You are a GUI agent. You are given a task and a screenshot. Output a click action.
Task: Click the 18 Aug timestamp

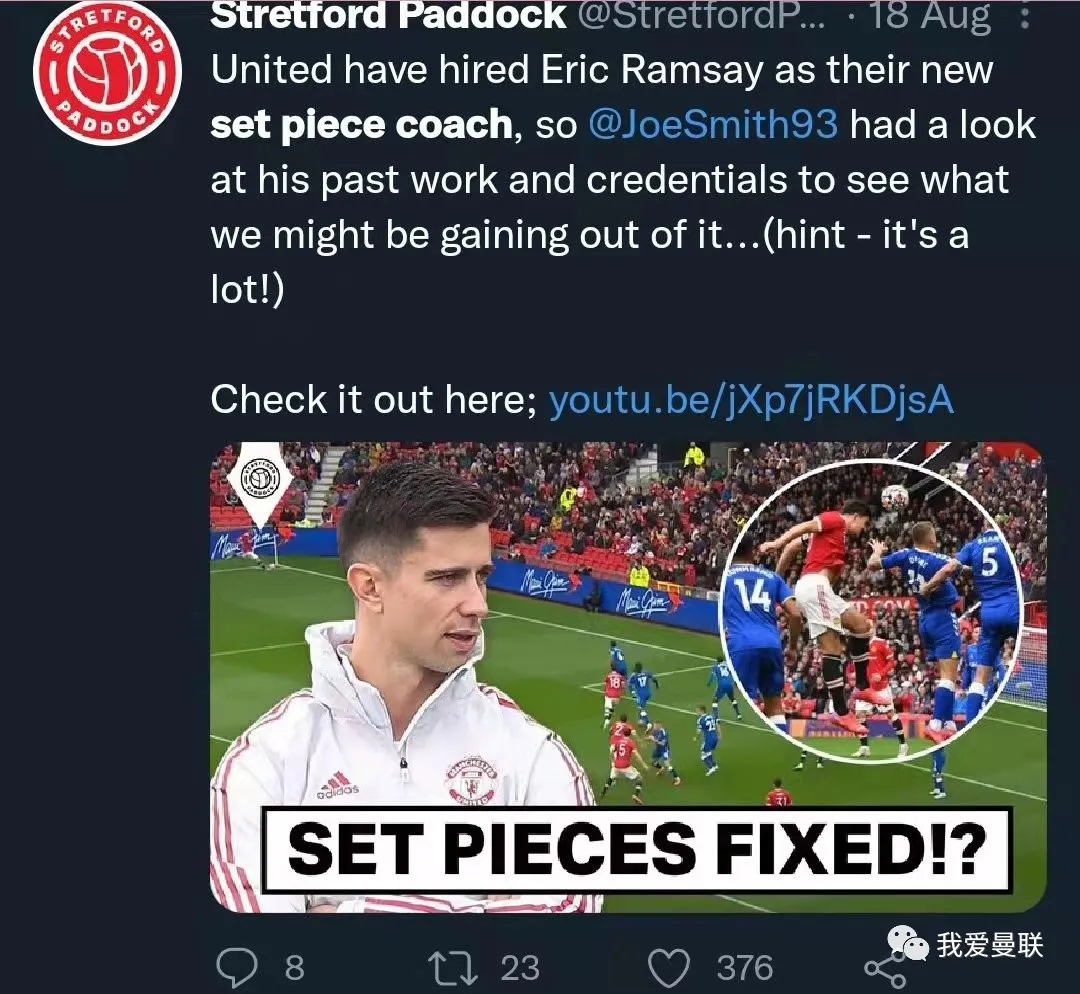coord(930,15)
